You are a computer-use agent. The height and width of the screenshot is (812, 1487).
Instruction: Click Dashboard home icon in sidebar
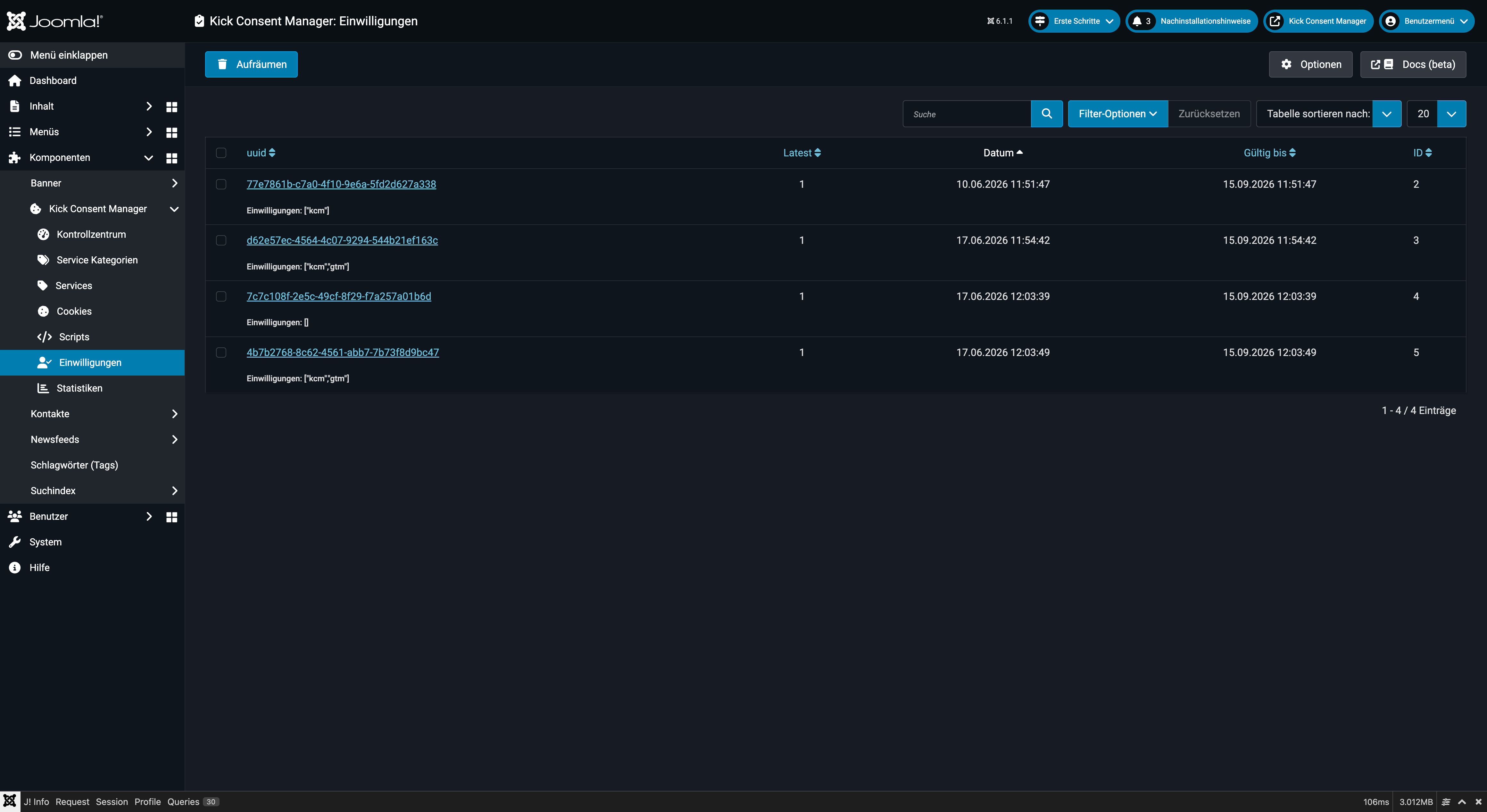point(15,81)
